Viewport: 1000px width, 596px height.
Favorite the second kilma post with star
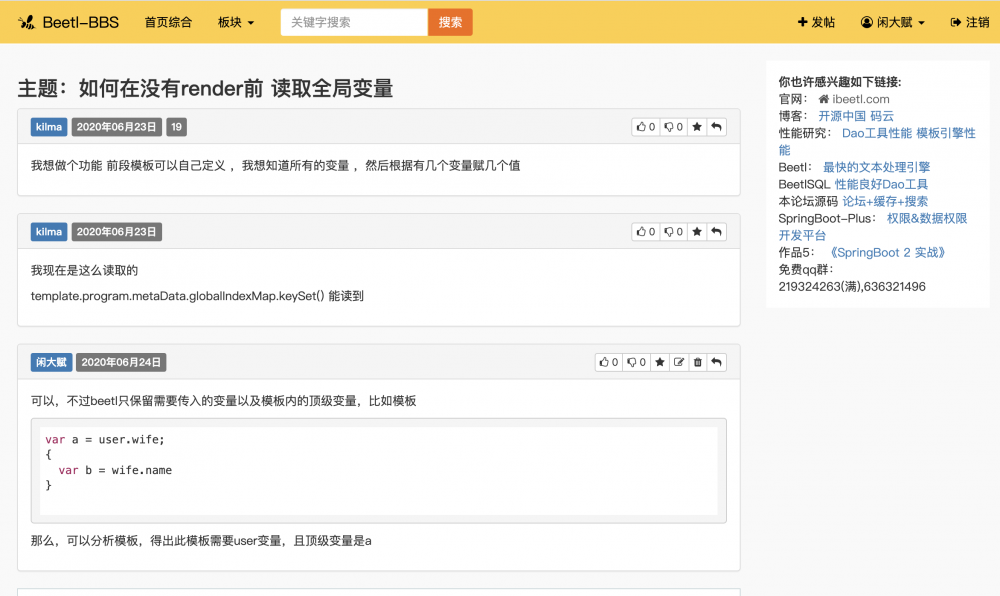pos(698,232)
